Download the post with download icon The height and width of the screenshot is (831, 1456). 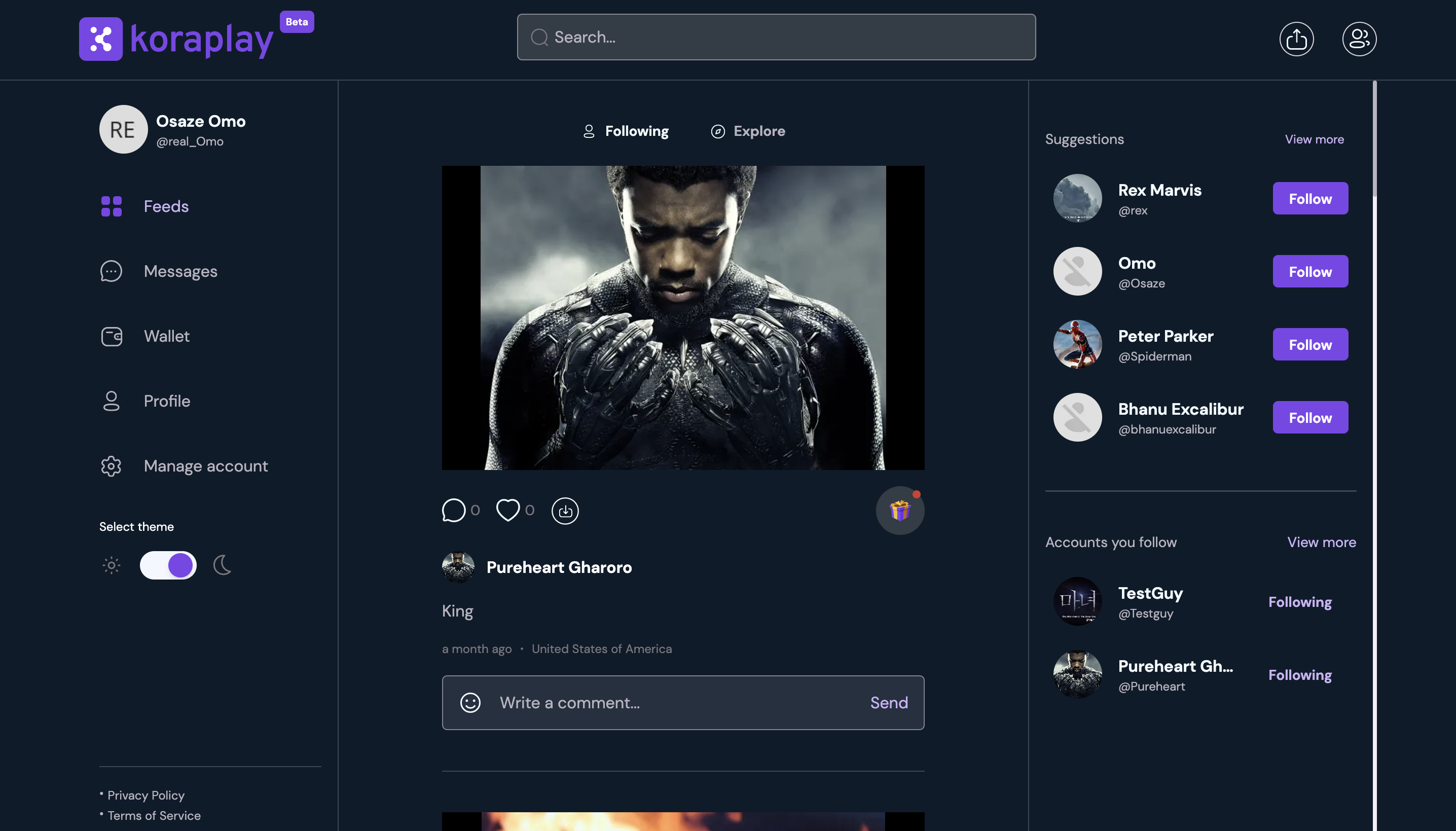(565, 511)
